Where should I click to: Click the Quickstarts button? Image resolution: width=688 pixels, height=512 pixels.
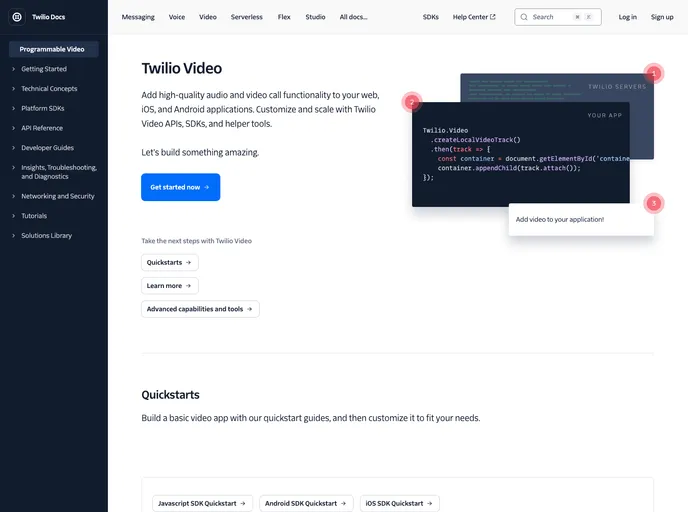(x=169, y=262)
